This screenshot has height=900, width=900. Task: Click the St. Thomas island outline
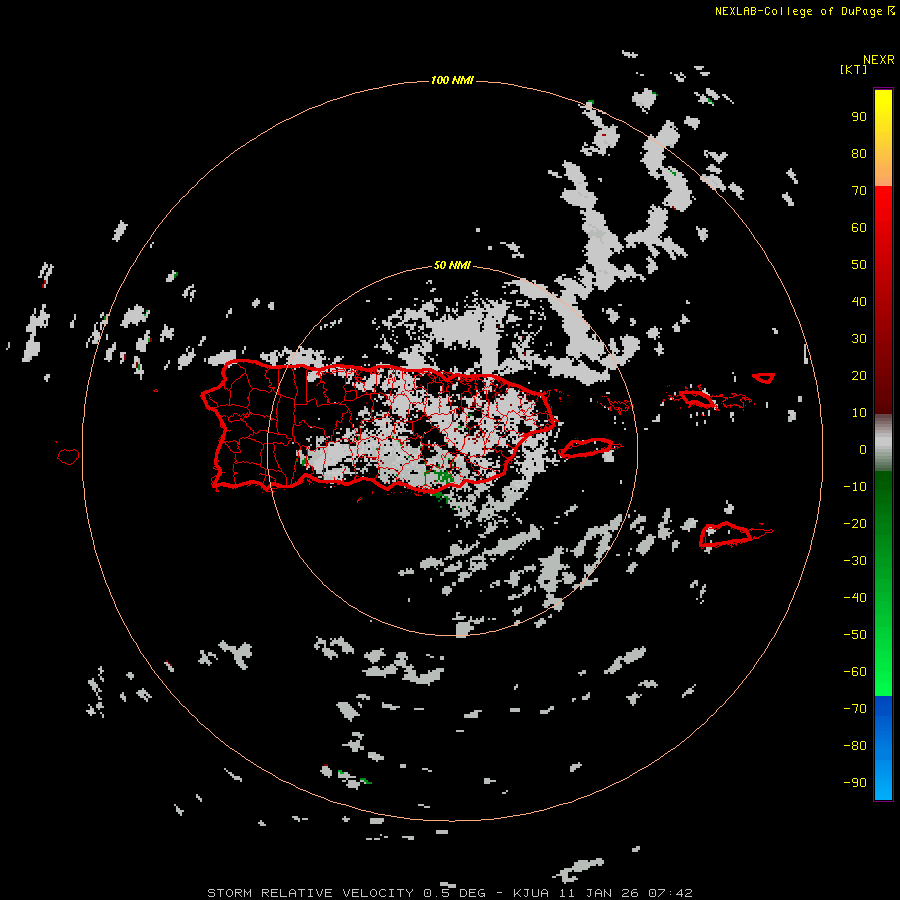[697, 398]
